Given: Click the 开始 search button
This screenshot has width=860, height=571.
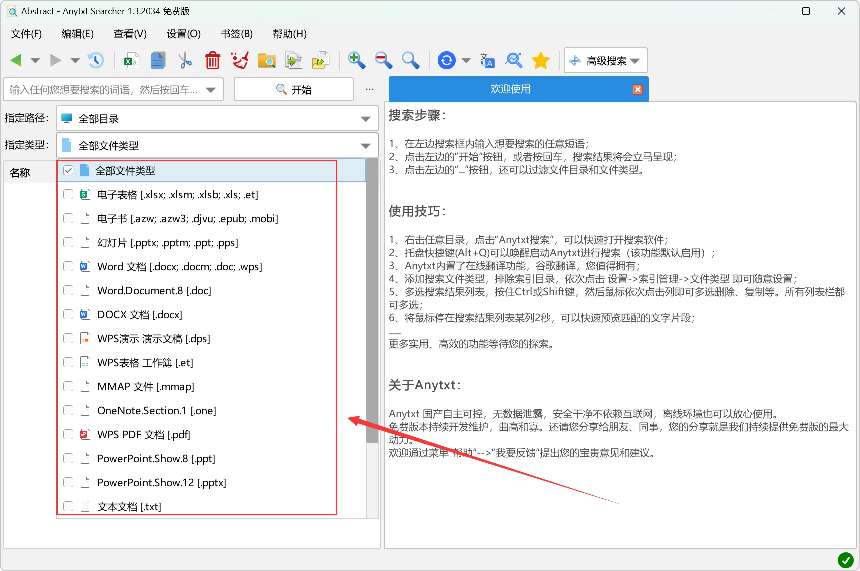Looking at the screenshot, I should (294, 89).
